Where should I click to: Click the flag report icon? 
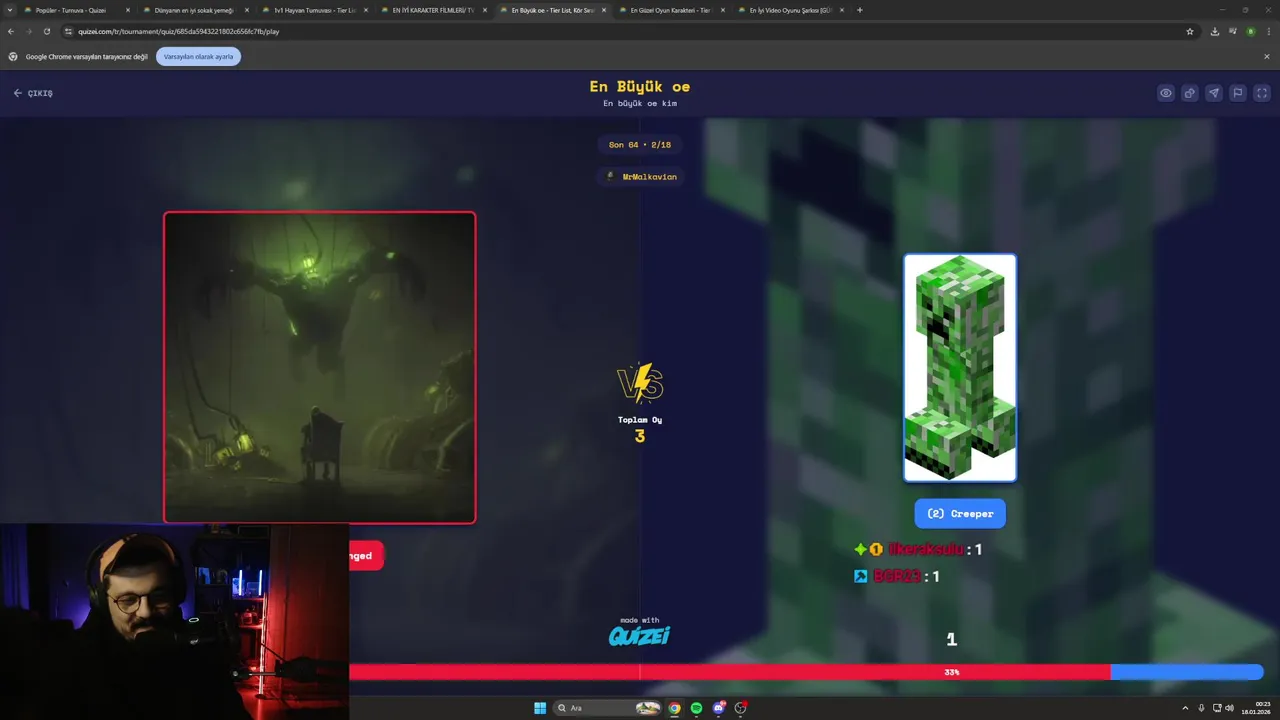click(1238, 93)
